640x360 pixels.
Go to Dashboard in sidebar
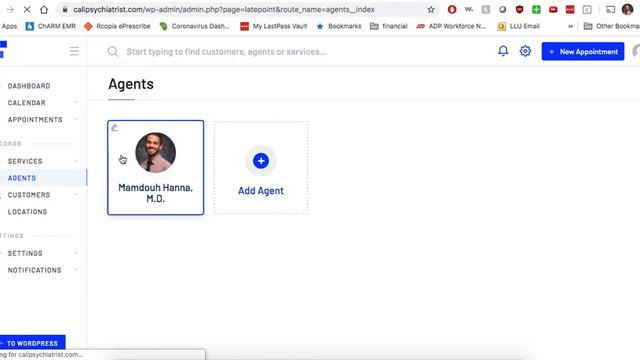29,86
